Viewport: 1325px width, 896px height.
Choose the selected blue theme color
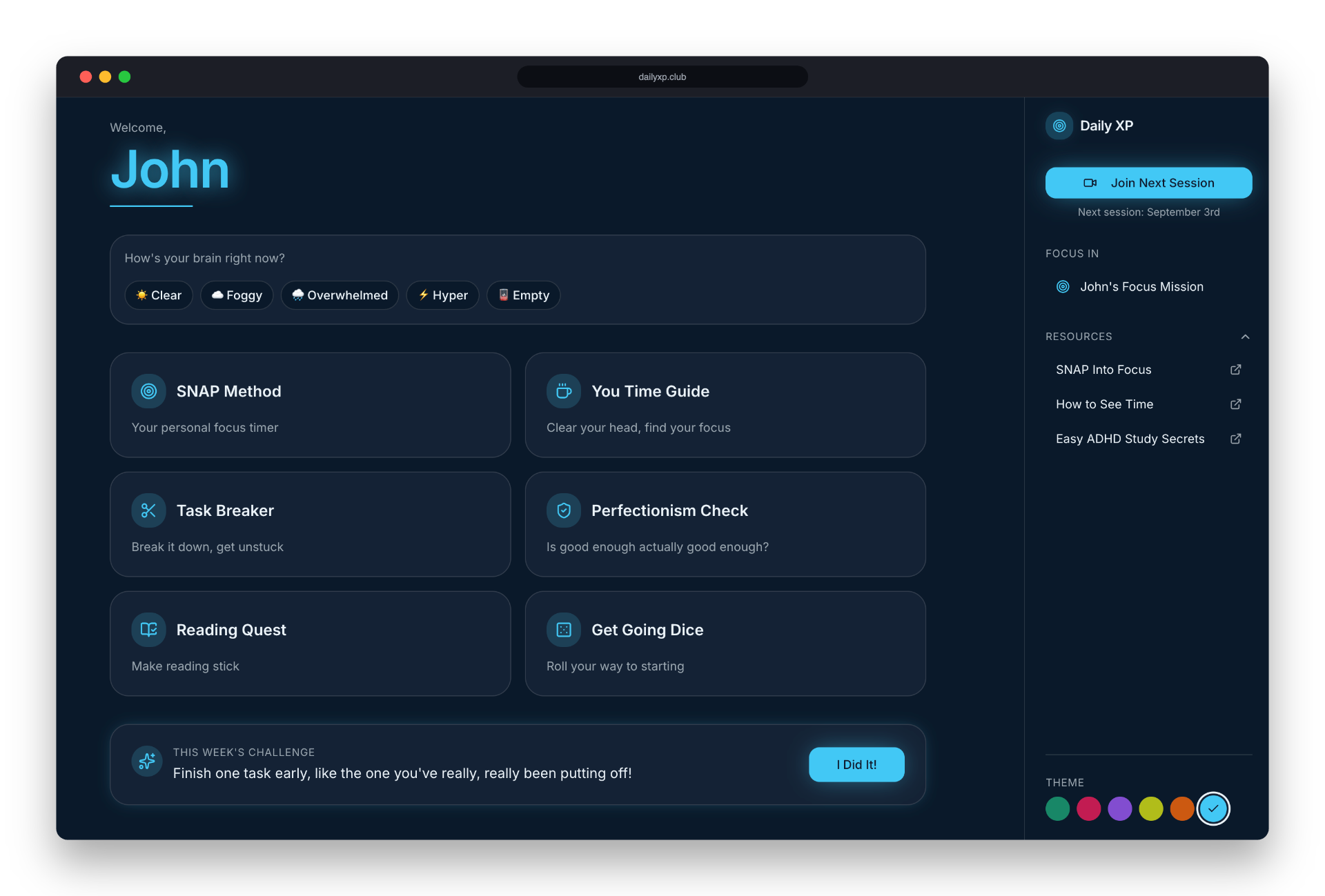click(1213, 808)
